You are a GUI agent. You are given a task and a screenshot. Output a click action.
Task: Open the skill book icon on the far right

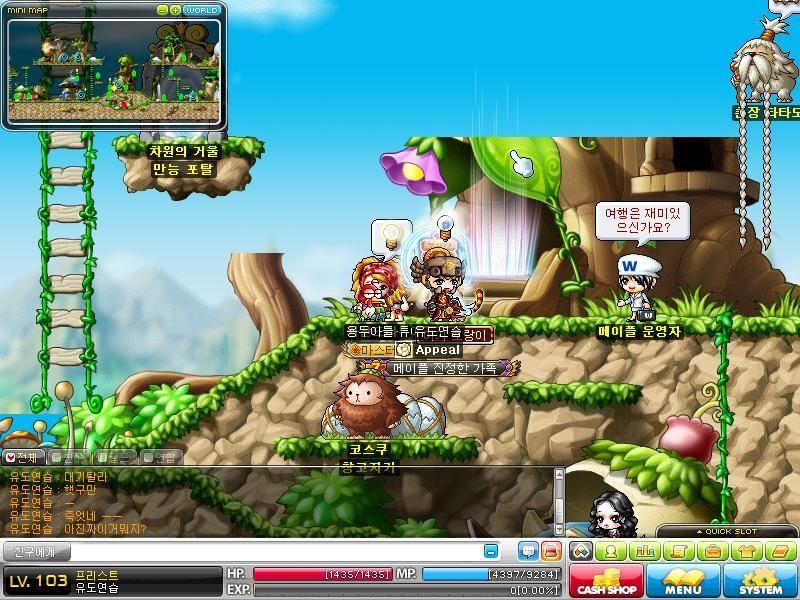click(x=780, y=552)
